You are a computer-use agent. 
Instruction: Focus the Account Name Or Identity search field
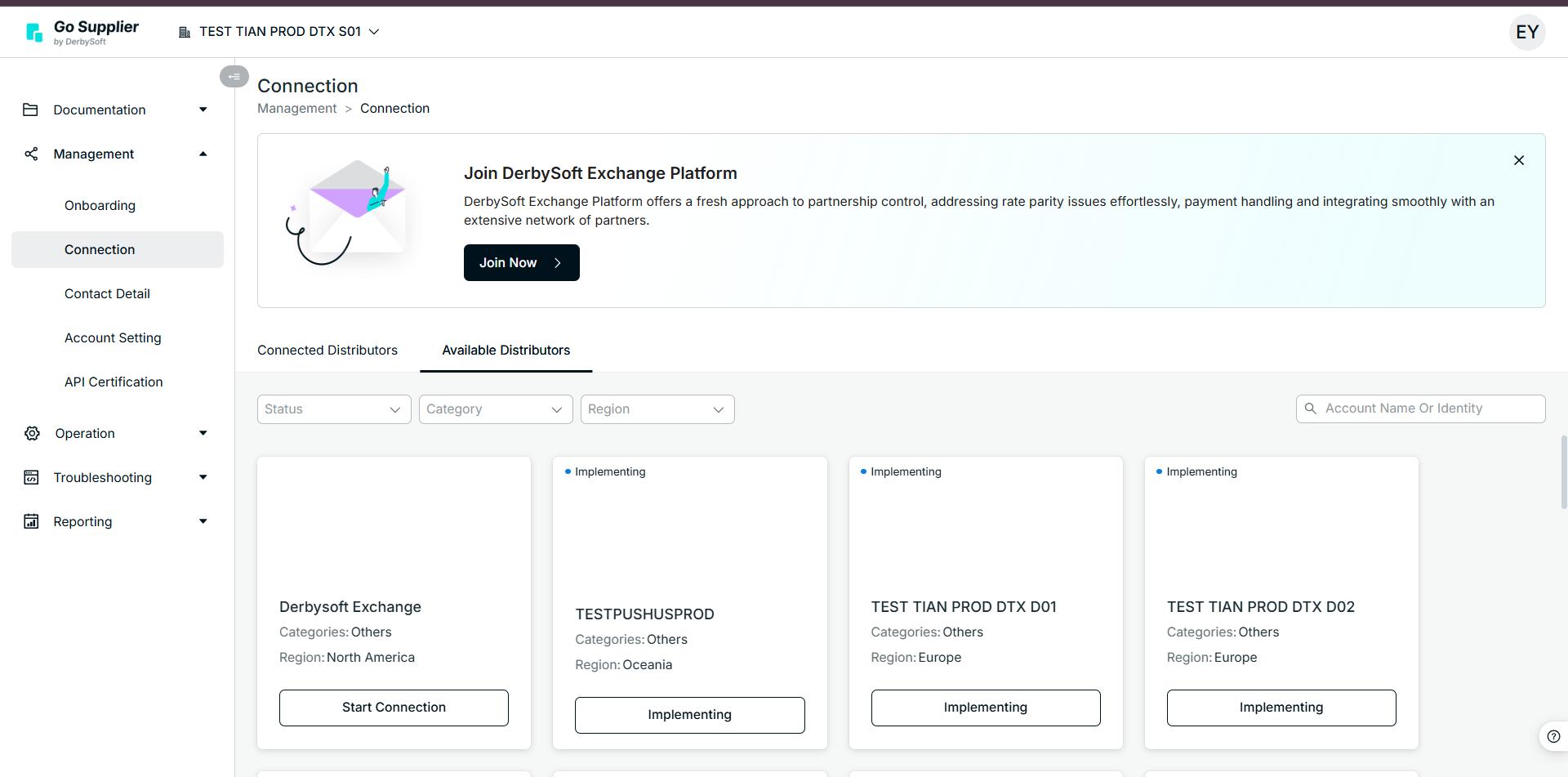(1421, 409)
